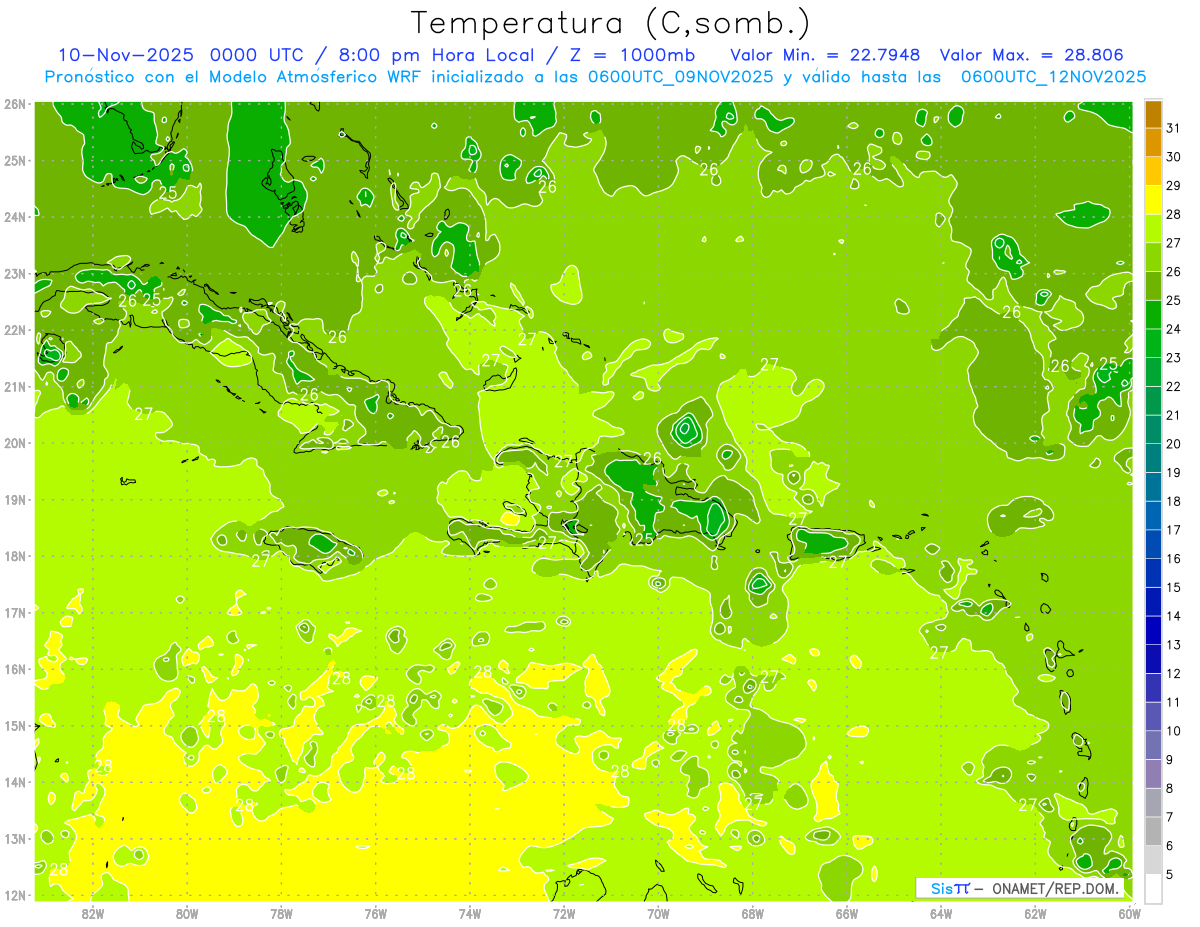
Task: Click value 12 on the color scale
Action: [1173, 673]
